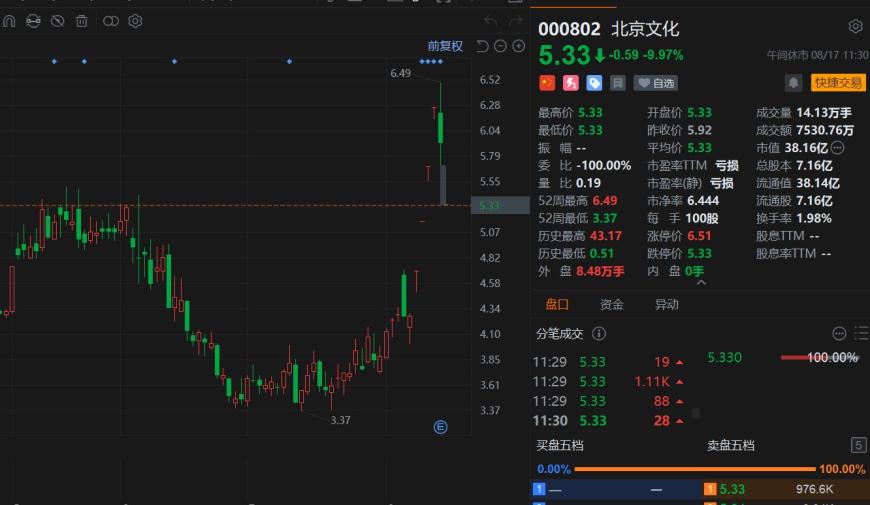Click the four-diamond event cluster above chart
The height and width of the screenshot is (505, 870).
pos(431,62)
